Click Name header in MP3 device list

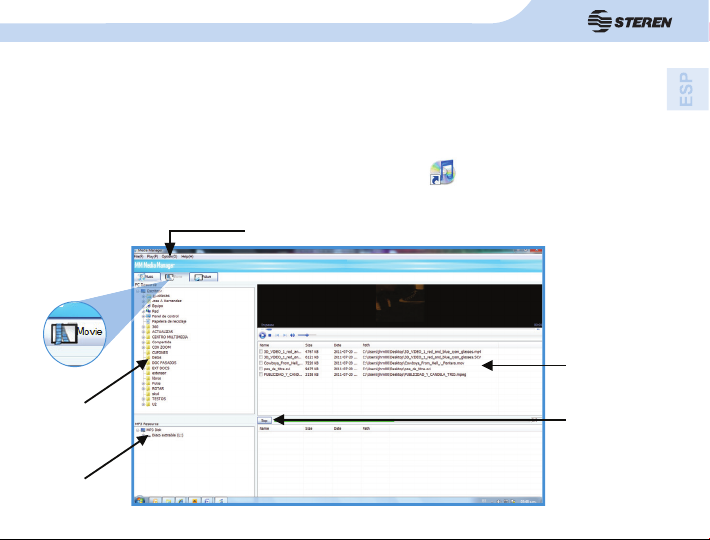(x=281, y=428)
